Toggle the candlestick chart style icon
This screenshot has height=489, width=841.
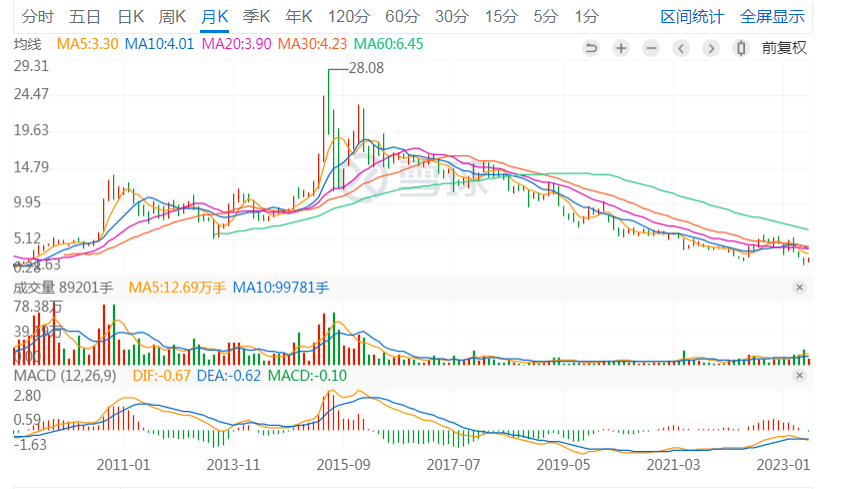click(740, 47)
